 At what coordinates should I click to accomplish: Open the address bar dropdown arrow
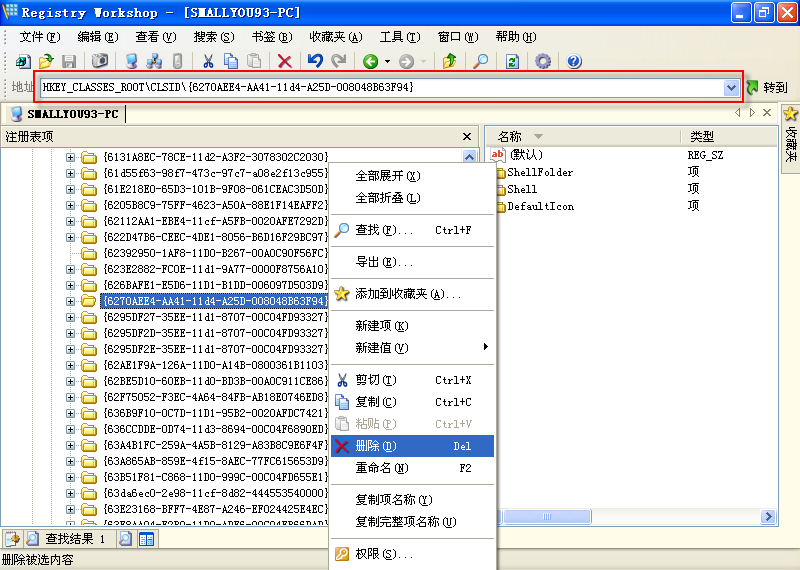731,87
